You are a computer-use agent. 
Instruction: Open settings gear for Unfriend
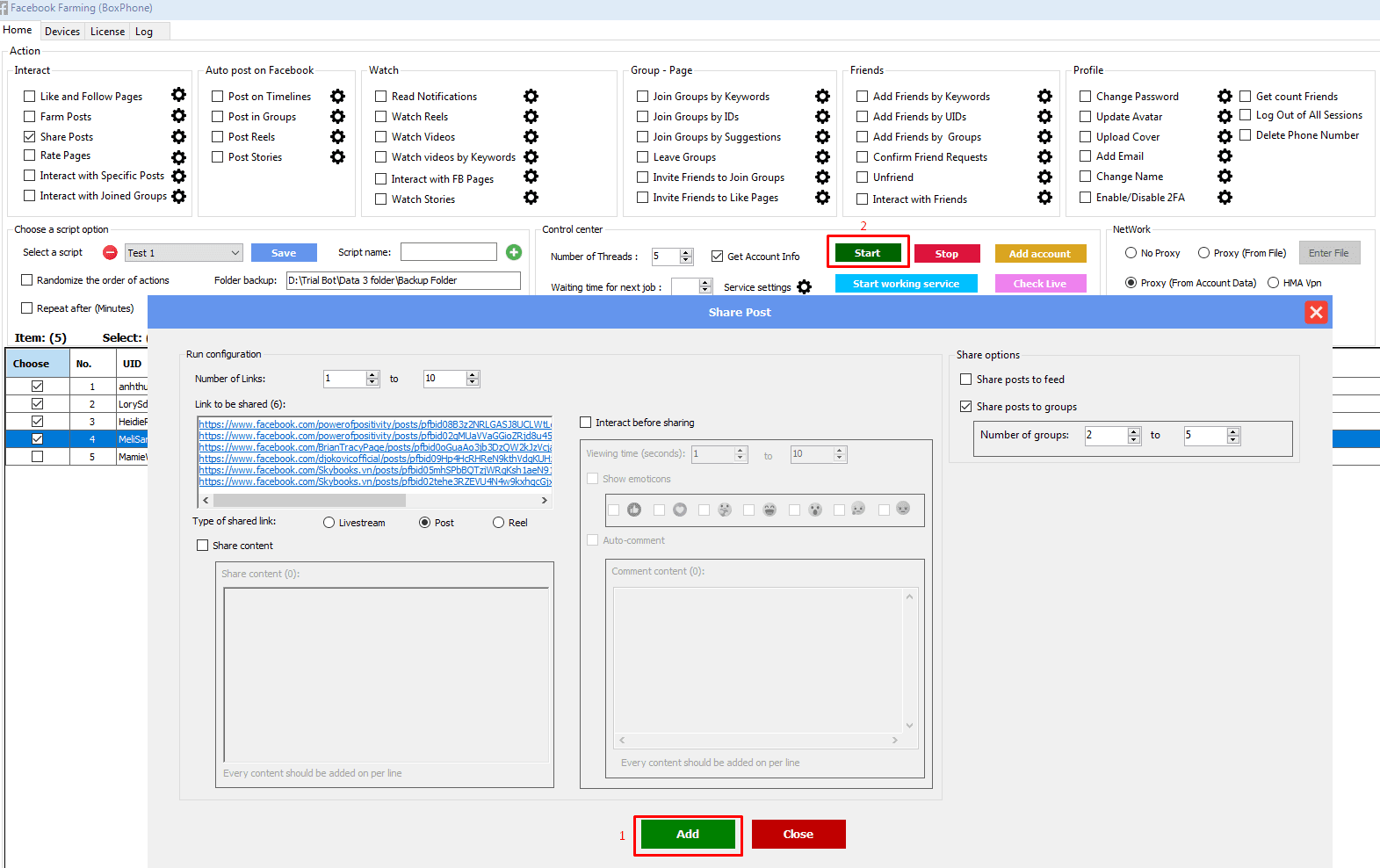1045,177
